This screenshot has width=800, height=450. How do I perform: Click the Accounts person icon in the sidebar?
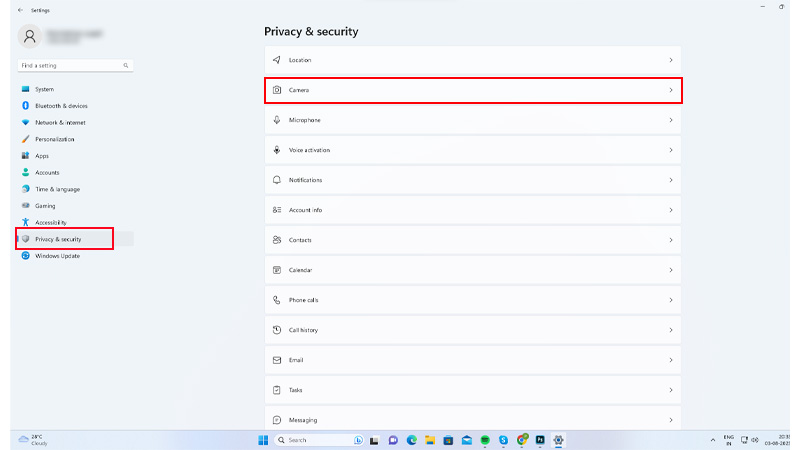click(26, 172)
